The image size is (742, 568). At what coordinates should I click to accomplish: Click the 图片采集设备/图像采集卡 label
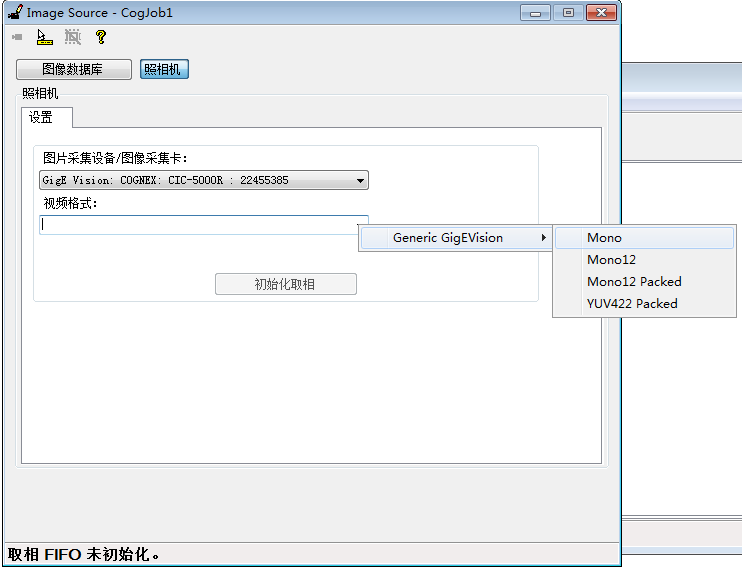point(115,158)
